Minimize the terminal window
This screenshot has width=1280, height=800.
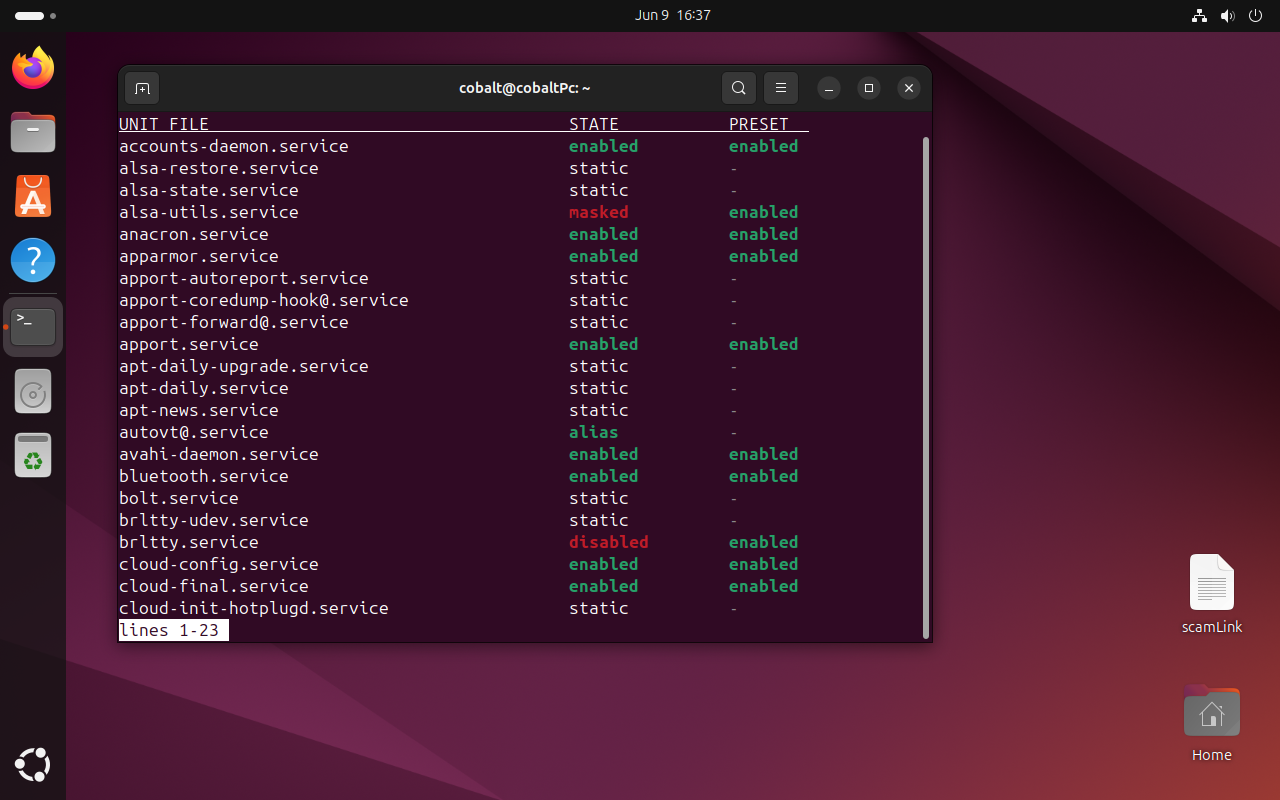point(829,88)
